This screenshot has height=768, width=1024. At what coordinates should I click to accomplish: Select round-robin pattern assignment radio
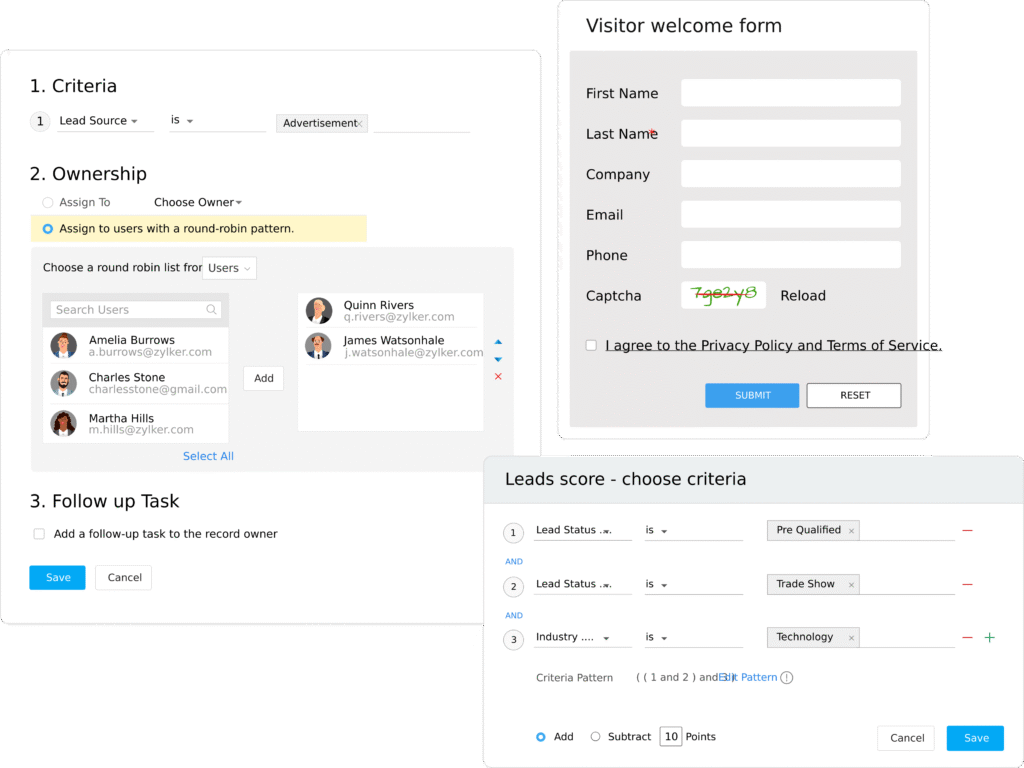[48, 229]
